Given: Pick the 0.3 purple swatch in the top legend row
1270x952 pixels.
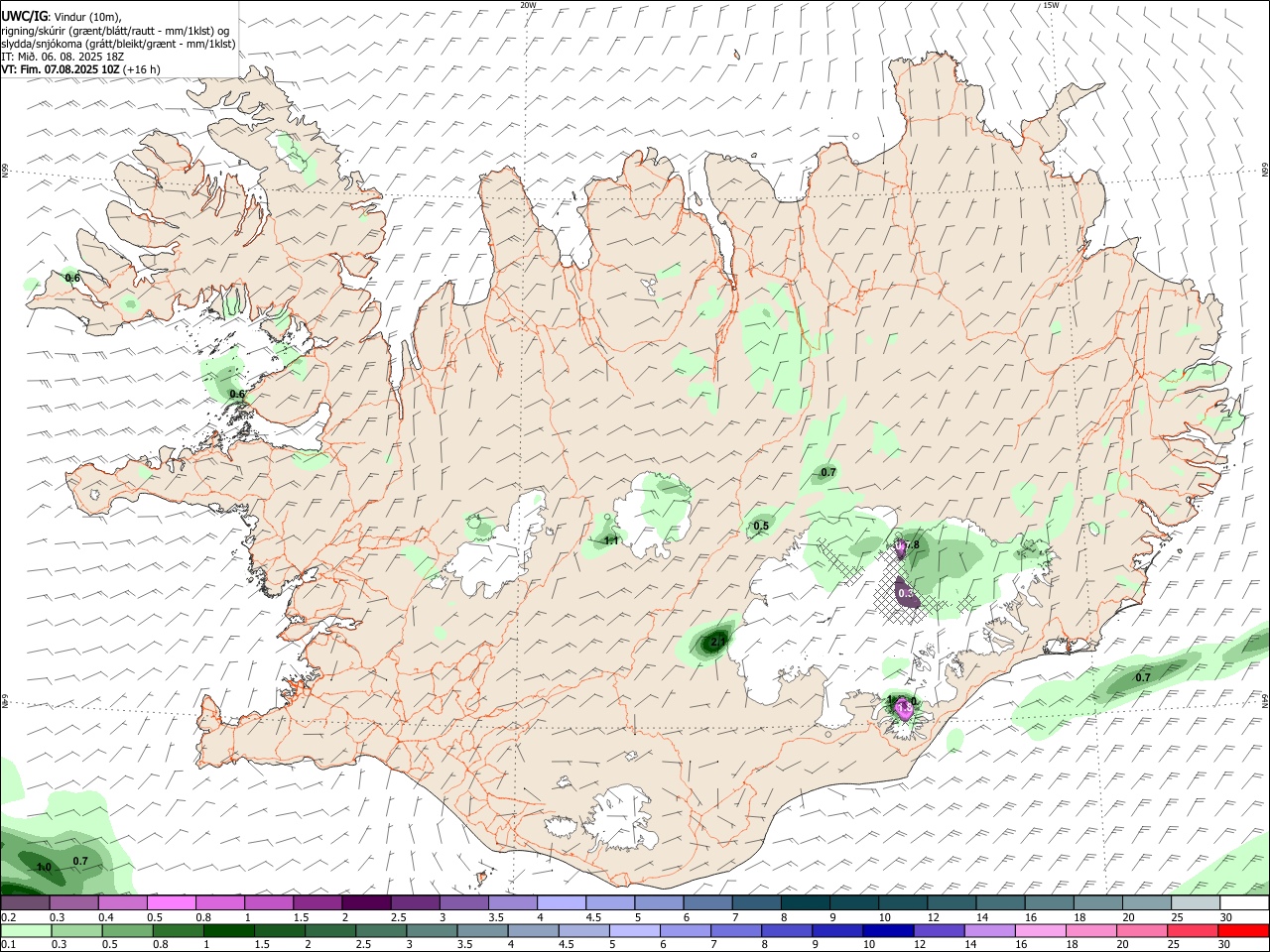Looking at the screenshot, I should click(x=73, y=903).
